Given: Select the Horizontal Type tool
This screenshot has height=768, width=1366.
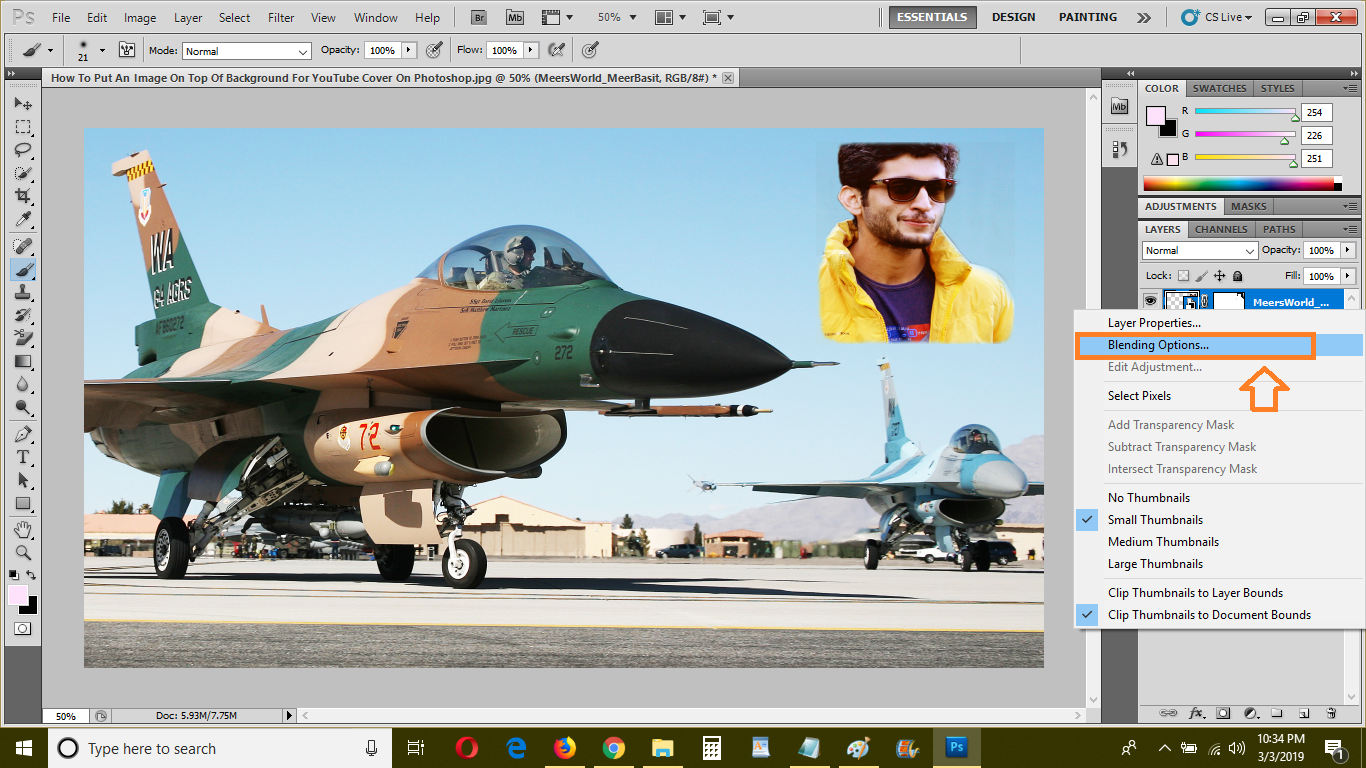Looking at the screenshot, I should [23, 458].
